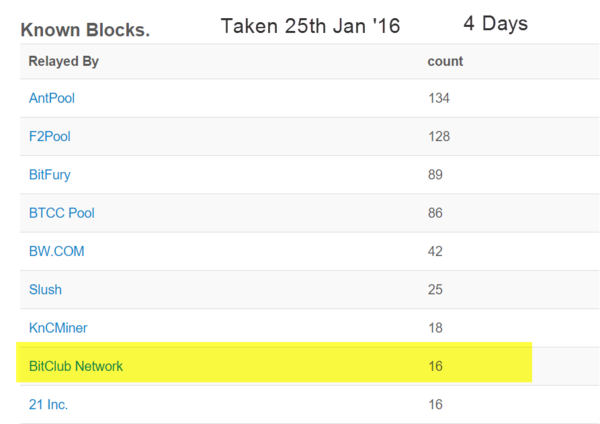Click the count column header

point(445,61)
